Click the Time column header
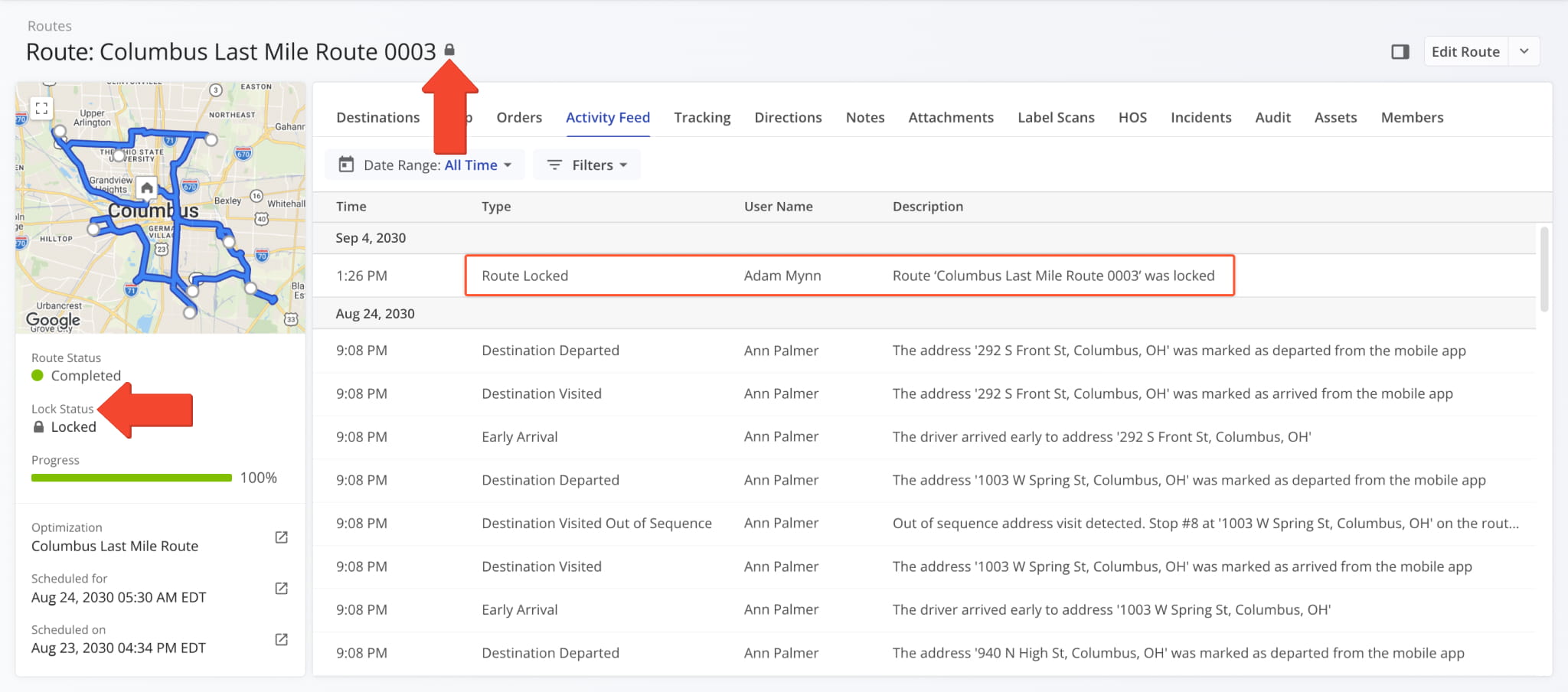1568x692 pixels. pos(351,207)
